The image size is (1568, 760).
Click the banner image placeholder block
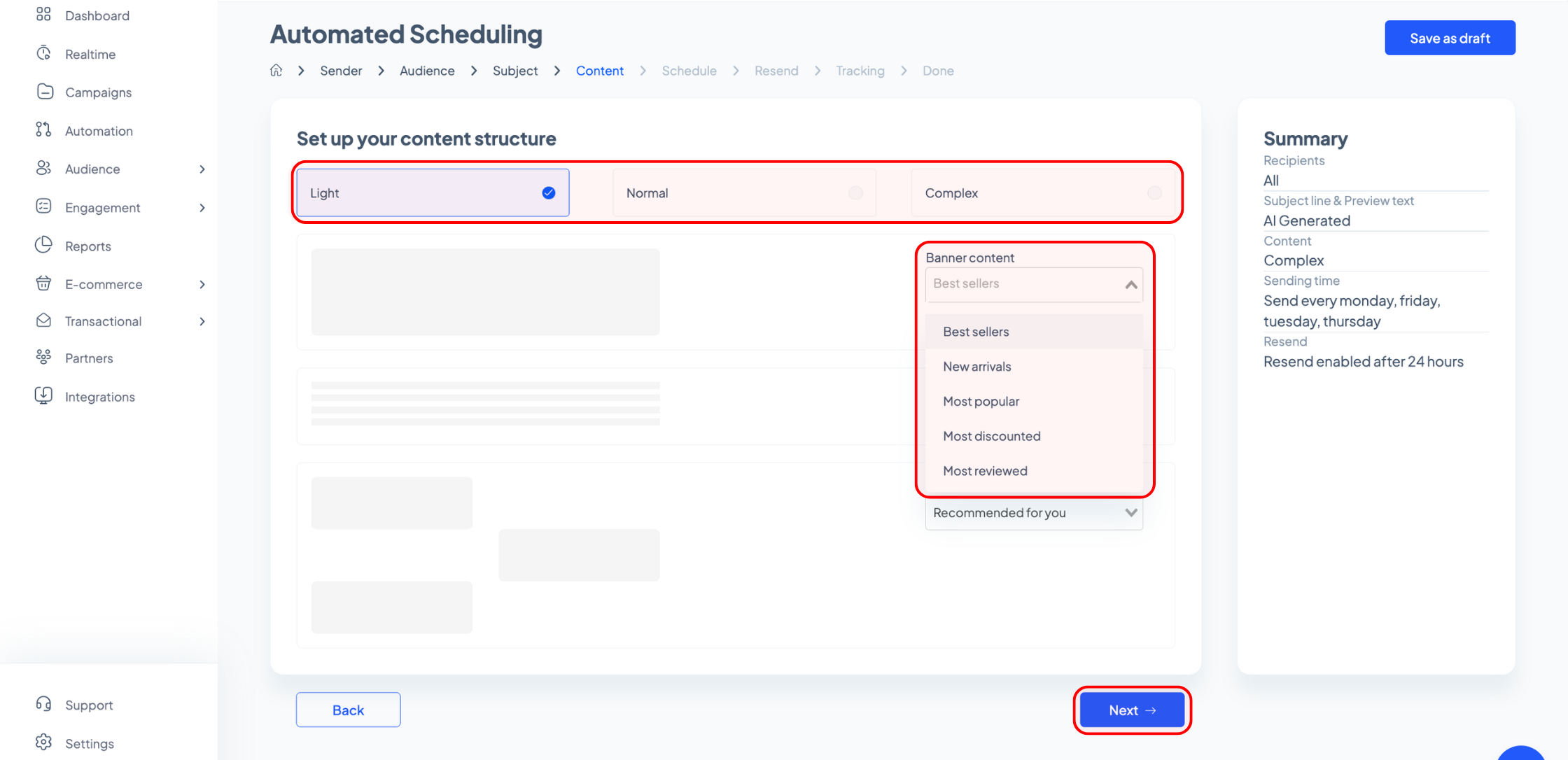click(x=485, y=292)
